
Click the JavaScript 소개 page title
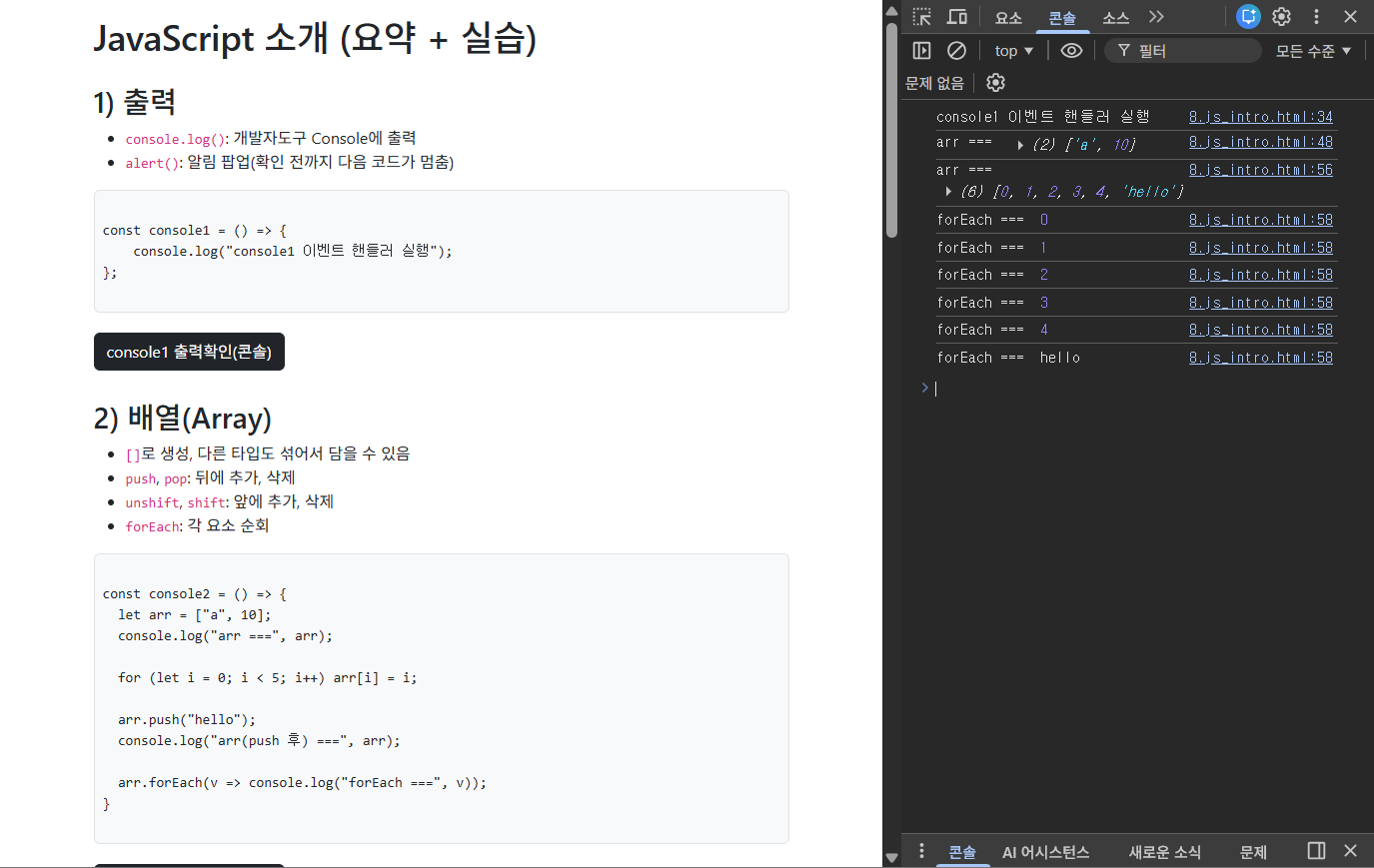(x=315, y=39)
